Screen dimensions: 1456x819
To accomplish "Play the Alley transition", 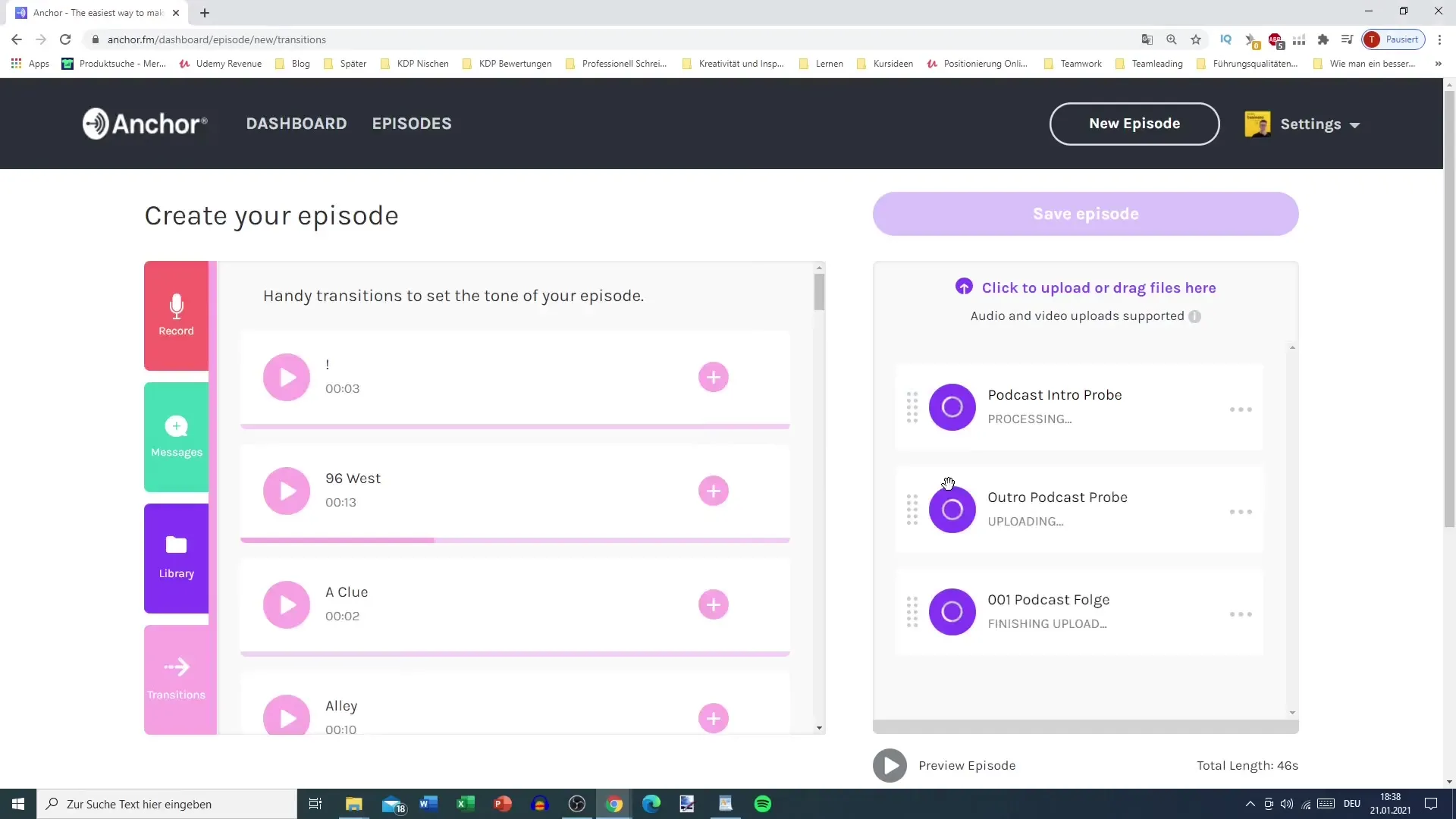I will click(287, 716).
